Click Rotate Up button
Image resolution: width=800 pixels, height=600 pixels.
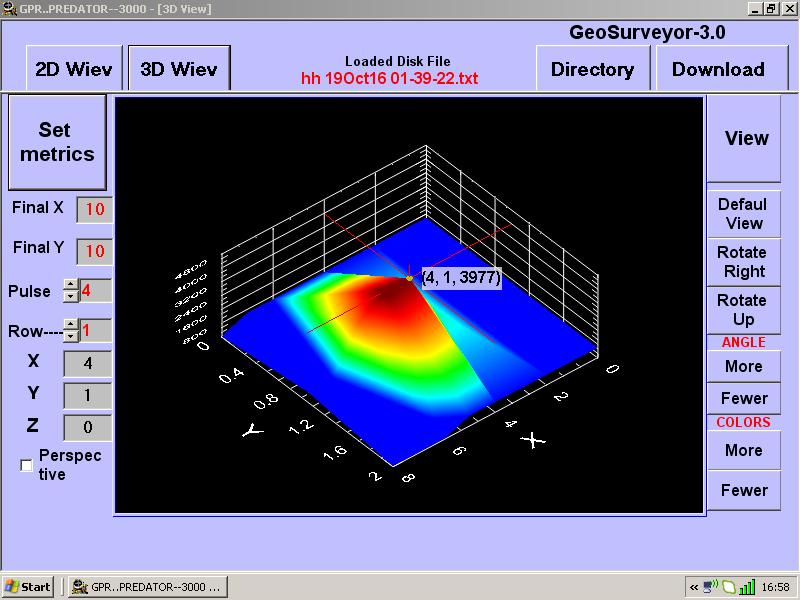[744, 310]
